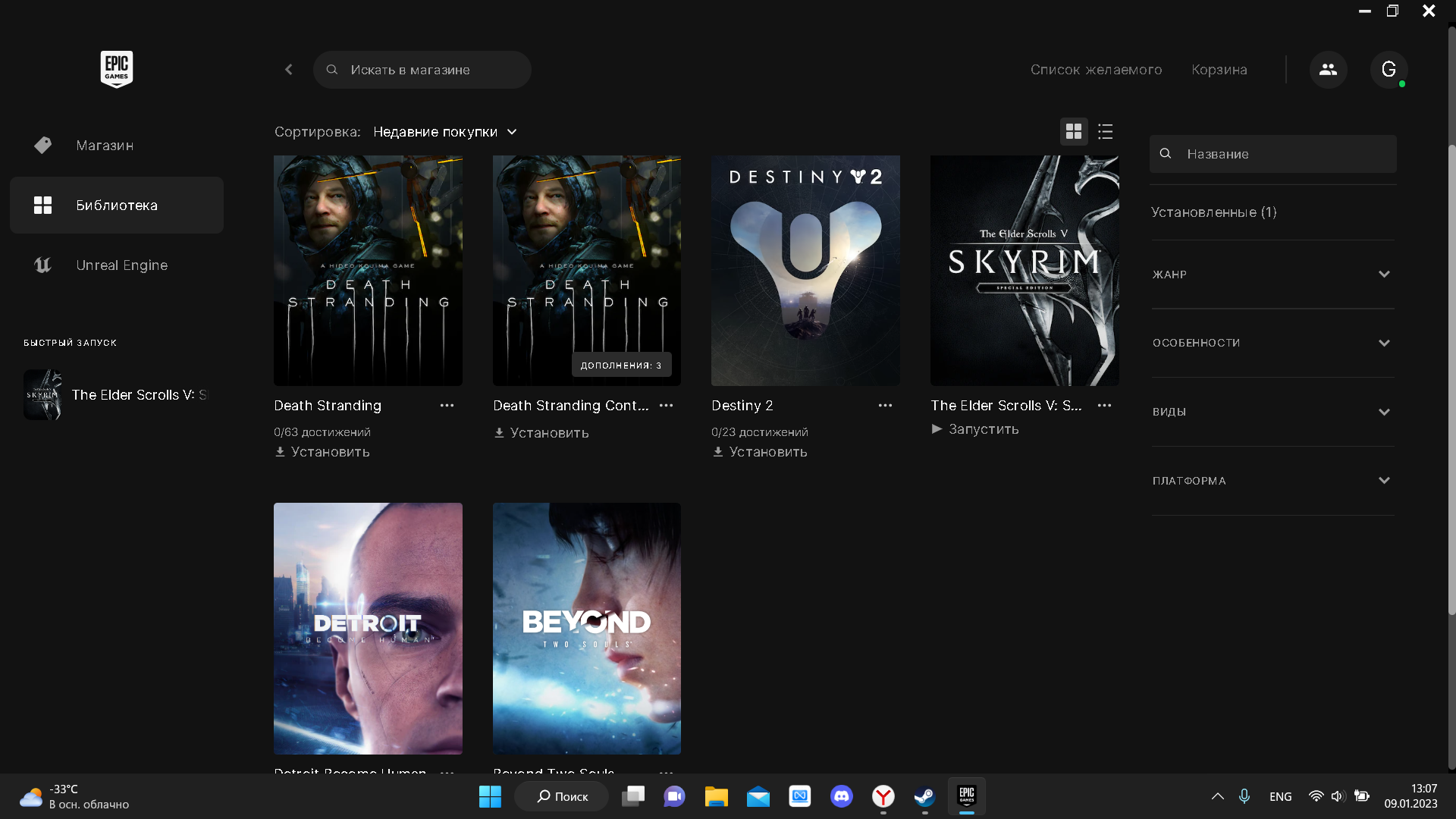The width and height of the screenshot is (1456, 819).
Task: Open Death Stranding options menu dots
Action: click(x=447, y=406)
